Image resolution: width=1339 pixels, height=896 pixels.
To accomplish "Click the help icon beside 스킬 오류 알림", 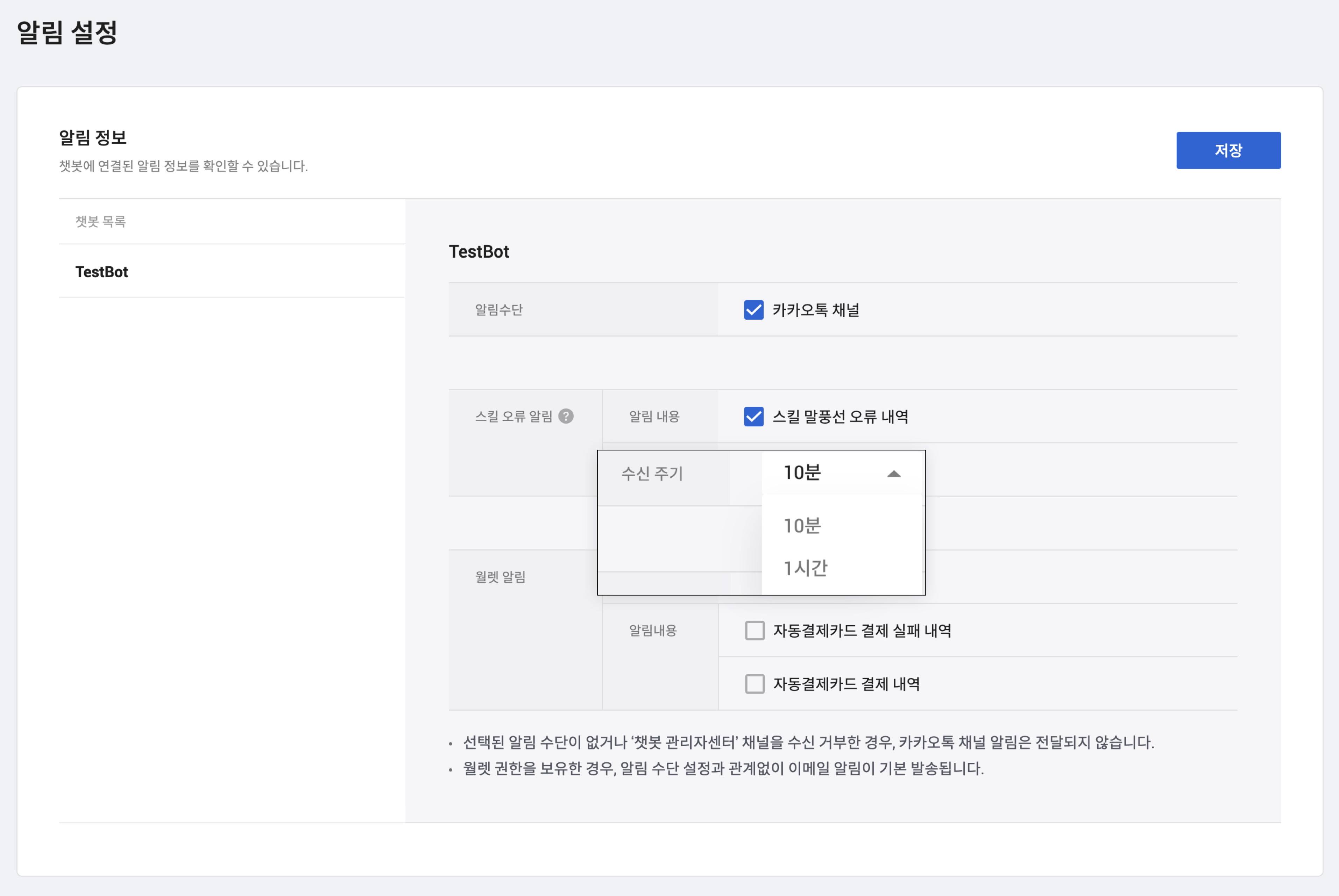I will [566, 416].
